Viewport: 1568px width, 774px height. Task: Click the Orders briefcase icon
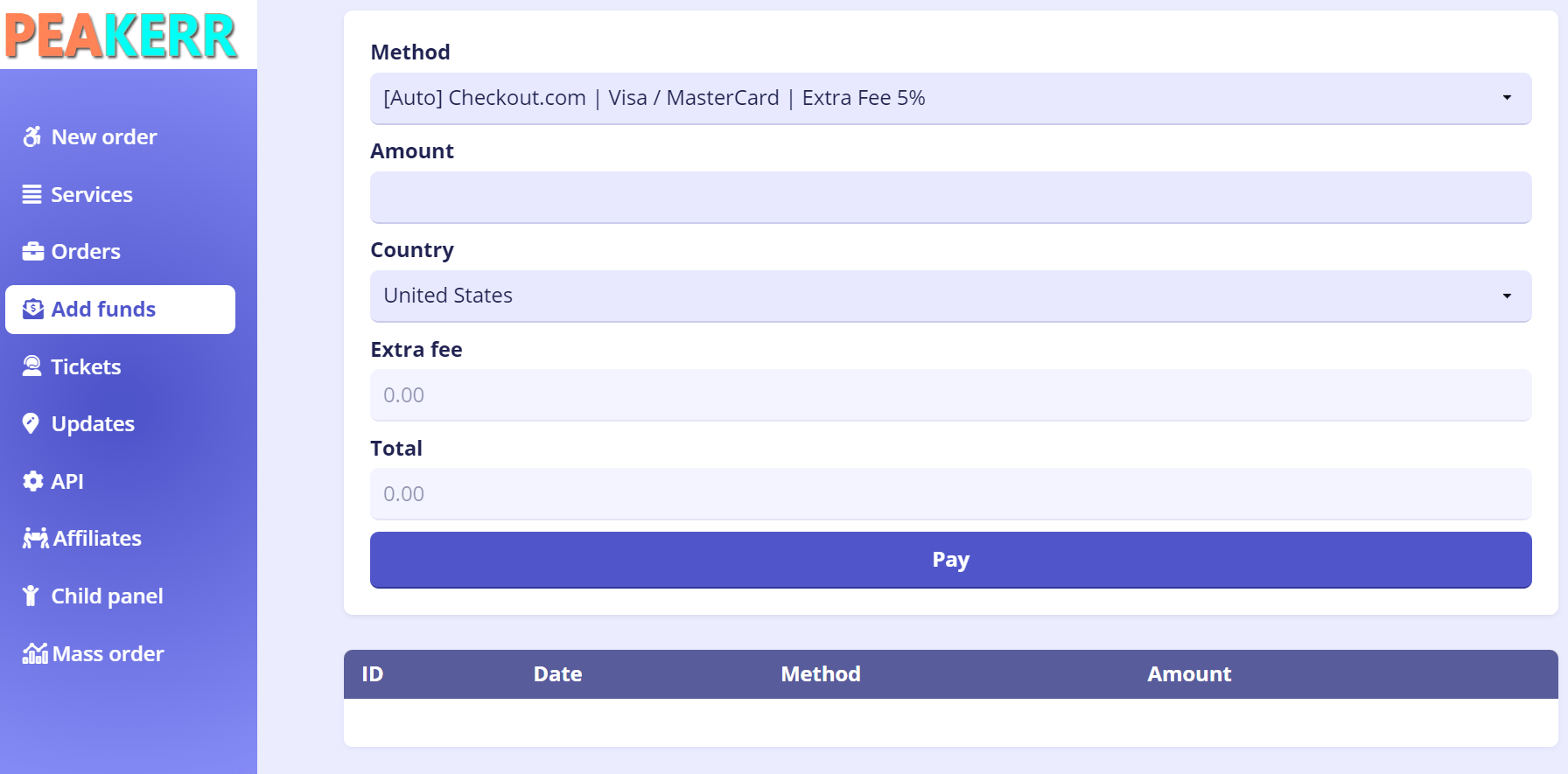33,252
